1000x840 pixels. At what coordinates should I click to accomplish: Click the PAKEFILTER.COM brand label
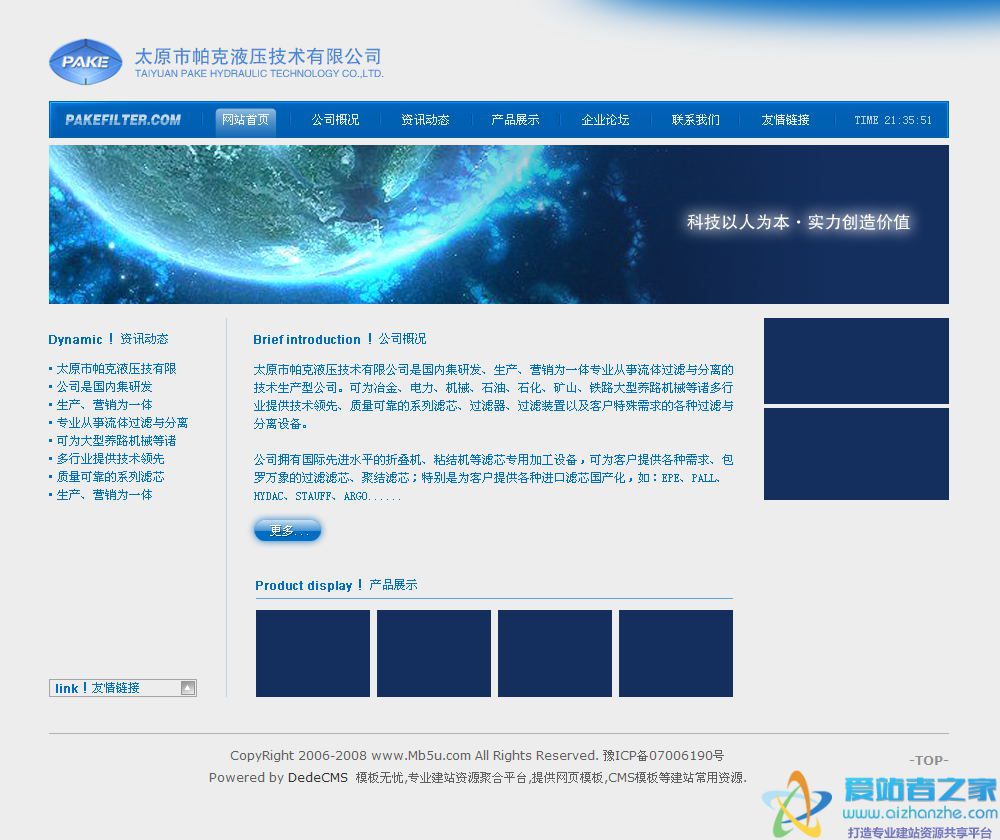click(x=122, y=120)
